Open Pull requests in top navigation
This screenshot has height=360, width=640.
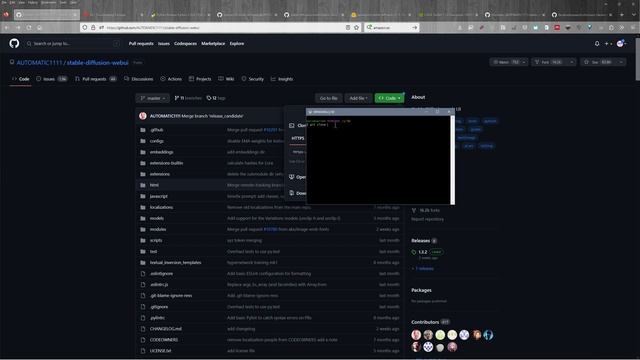tap(141, 43)
